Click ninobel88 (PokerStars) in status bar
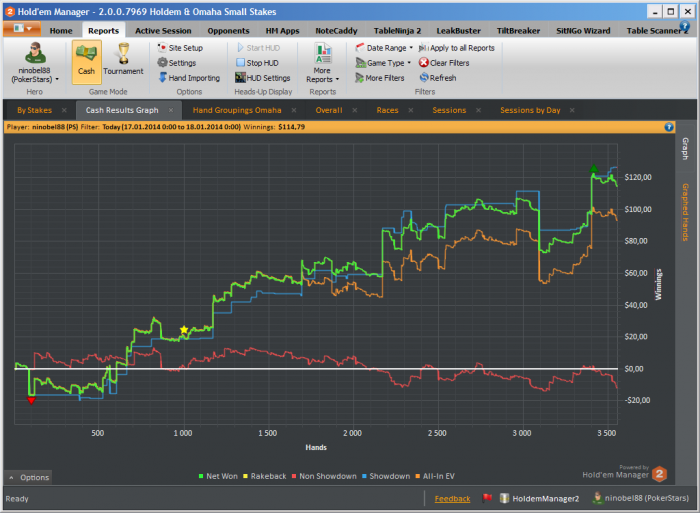The height and width of the screenshot is (513, 700). pyautogui.click(x=641, y=498)
